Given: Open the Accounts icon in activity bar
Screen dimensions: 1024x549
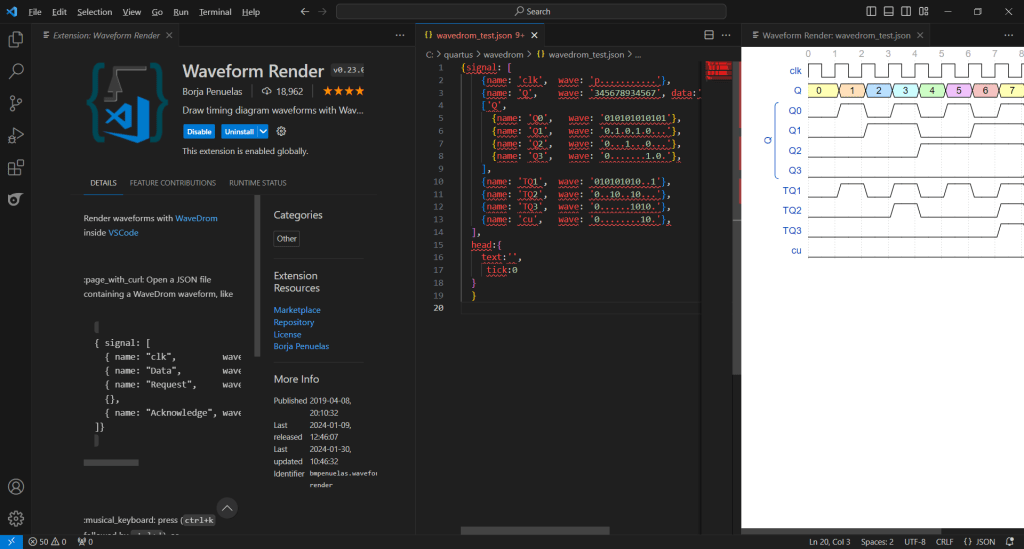Looking at the screenshot, I should [x=16, y=487].
